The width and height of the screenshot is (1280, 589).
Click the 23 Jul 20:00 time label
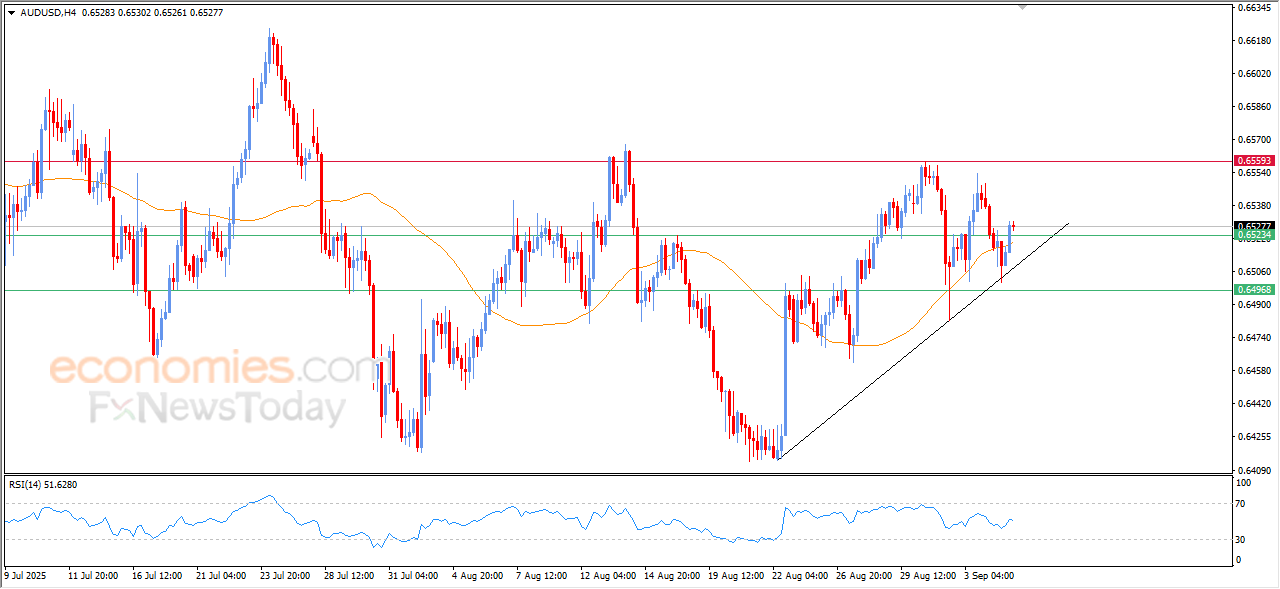point(285,577)
